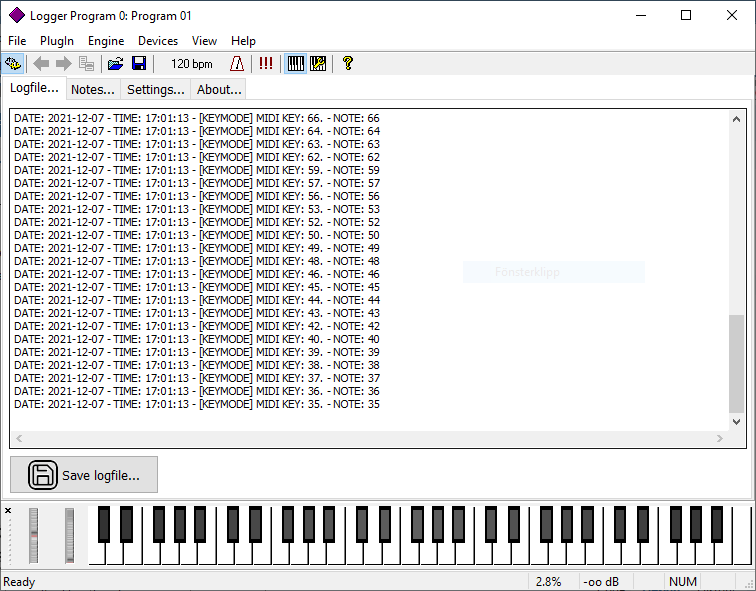The image size is (756, 591).
Task: Click the -oo dB level status value
Action: tap(601, 582)
